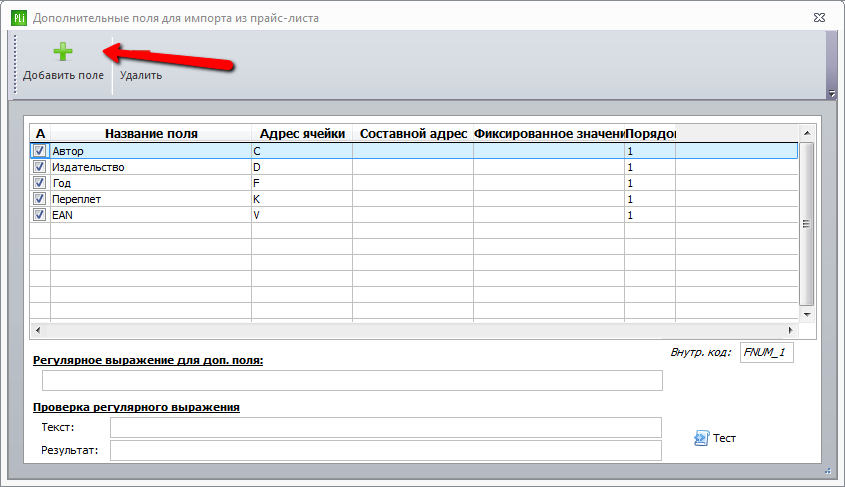The image size is (845, 487).
Task: Click the Удалить toolbar button
Action: [x=141, y=75]
